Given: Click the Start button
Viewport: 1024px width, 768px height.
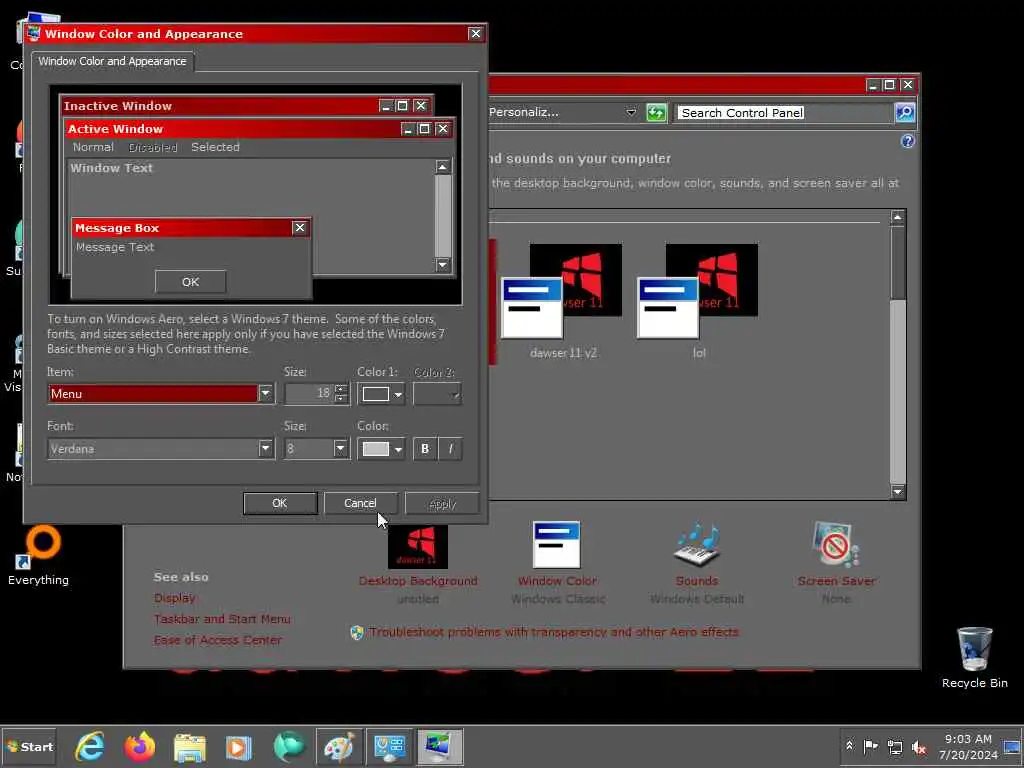Looking at the screenshot, I should tap(29, 746).
